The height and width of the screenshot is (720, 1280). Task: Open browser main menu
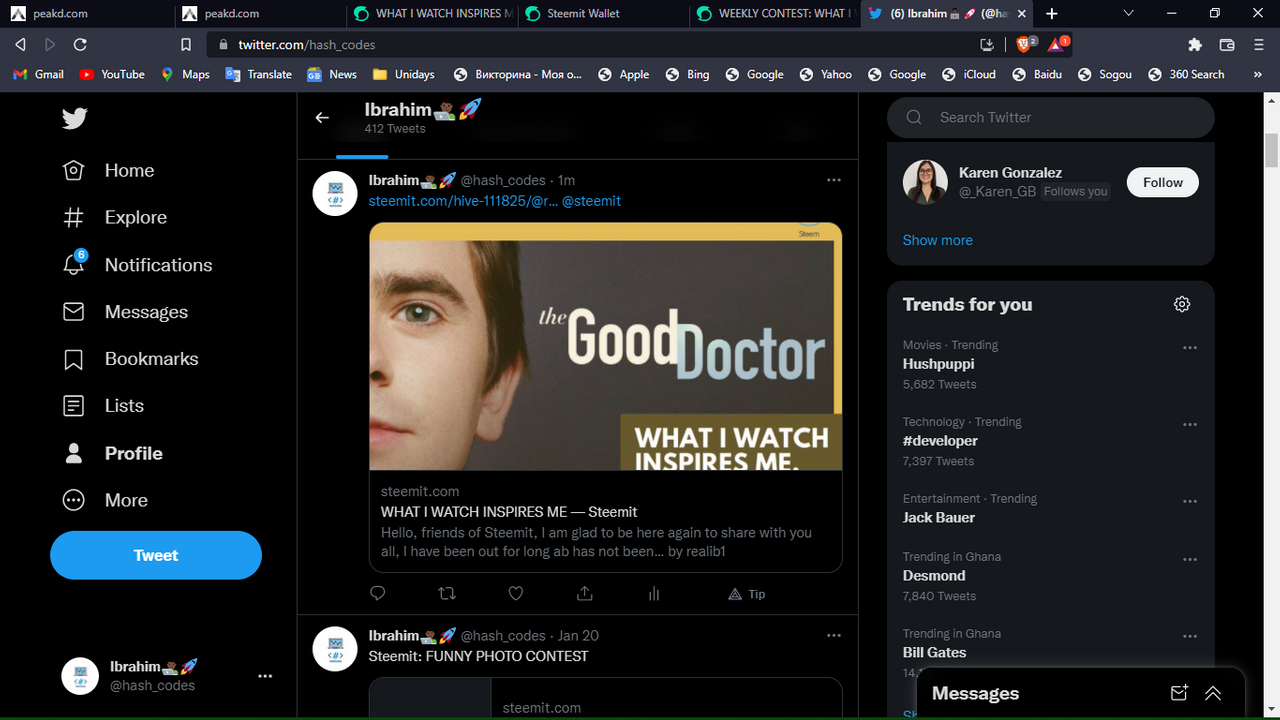[x=1259, y=45]
